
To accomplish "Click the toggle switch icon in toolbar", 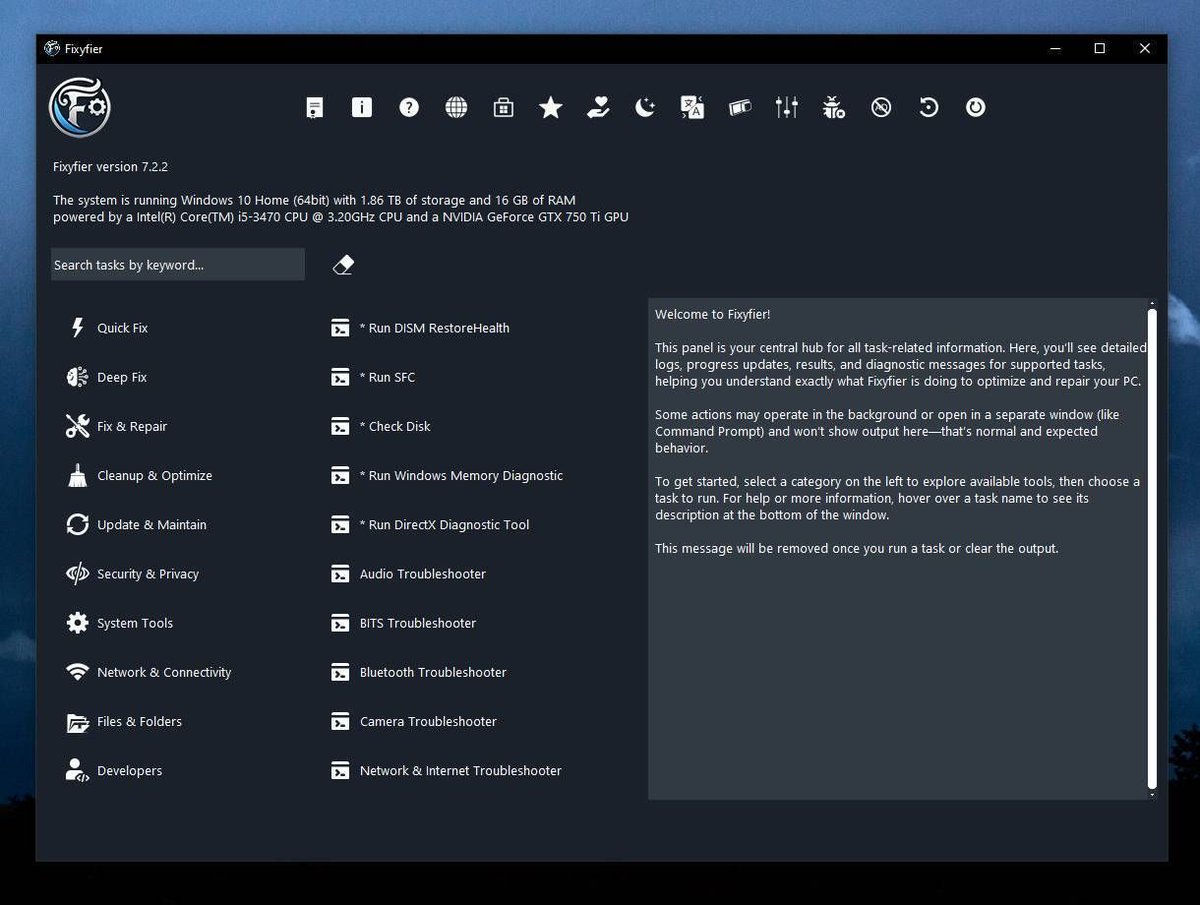I will [740, 107].
